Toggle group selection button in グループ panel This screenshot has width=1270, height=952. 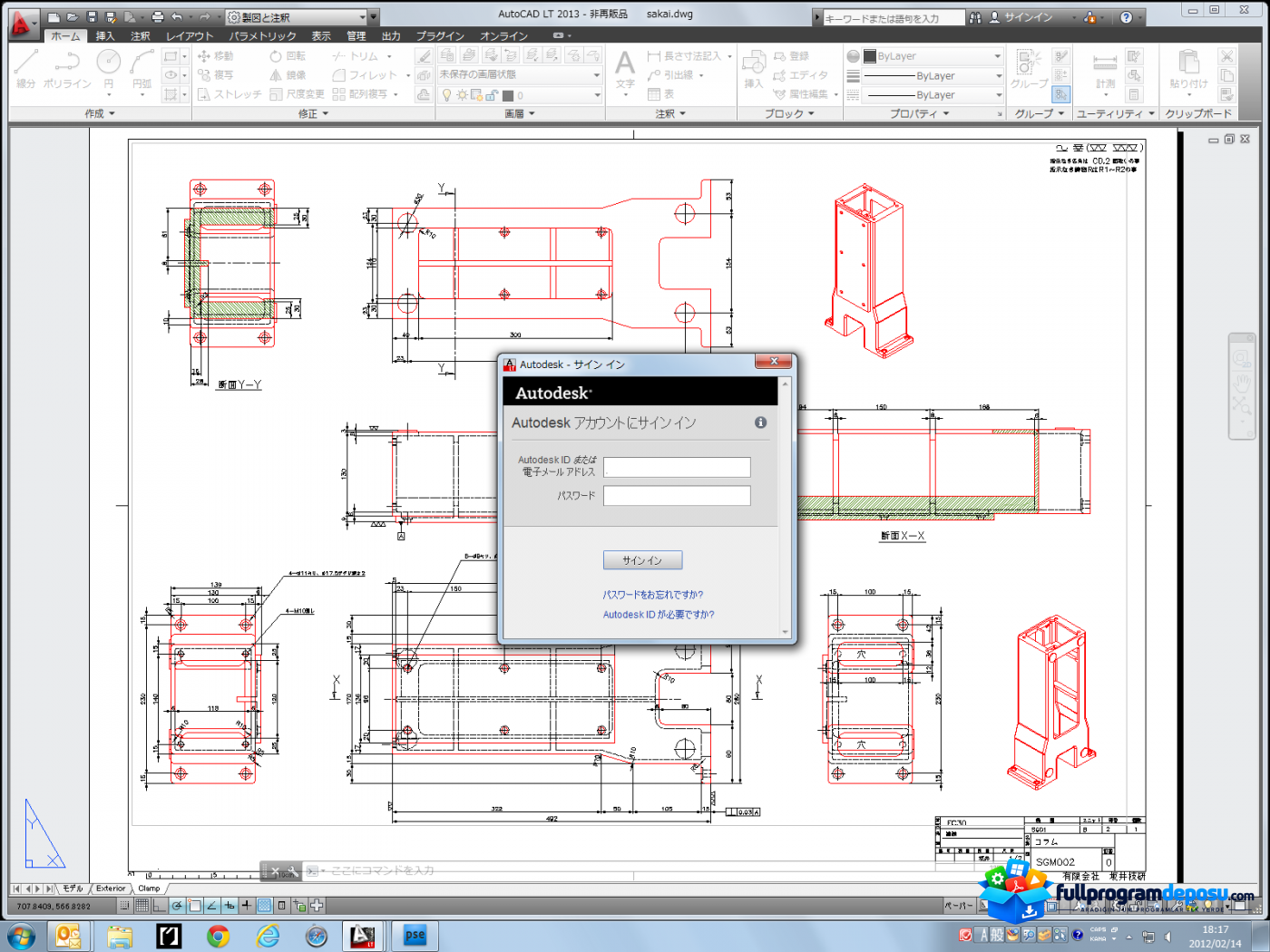pos(1060,94)
